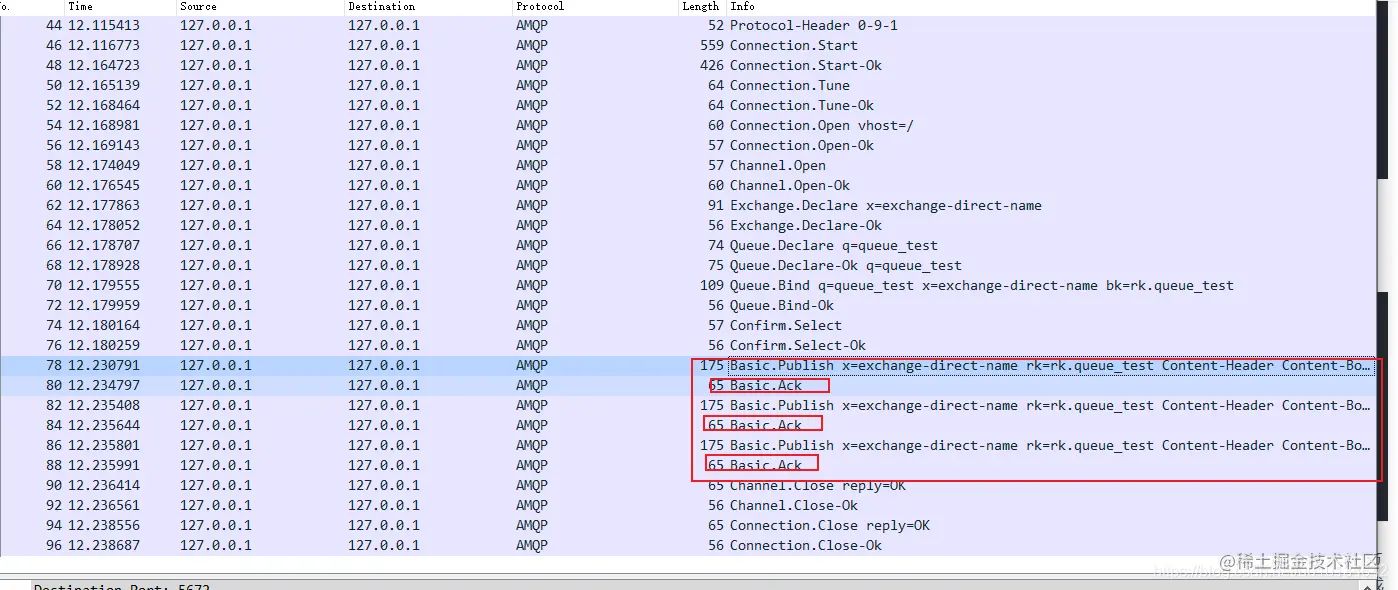Click the AMQP protocol cell in packet 70

click(x=532, y=285)
